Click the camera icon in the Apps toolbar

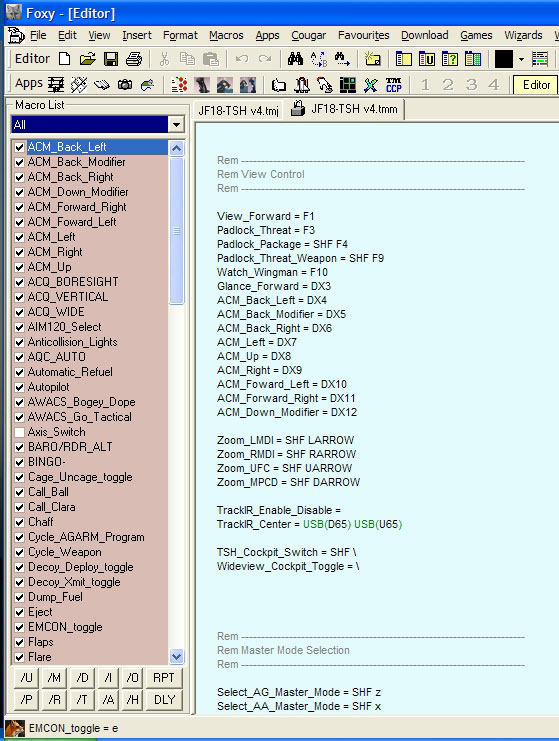[125, 85]
